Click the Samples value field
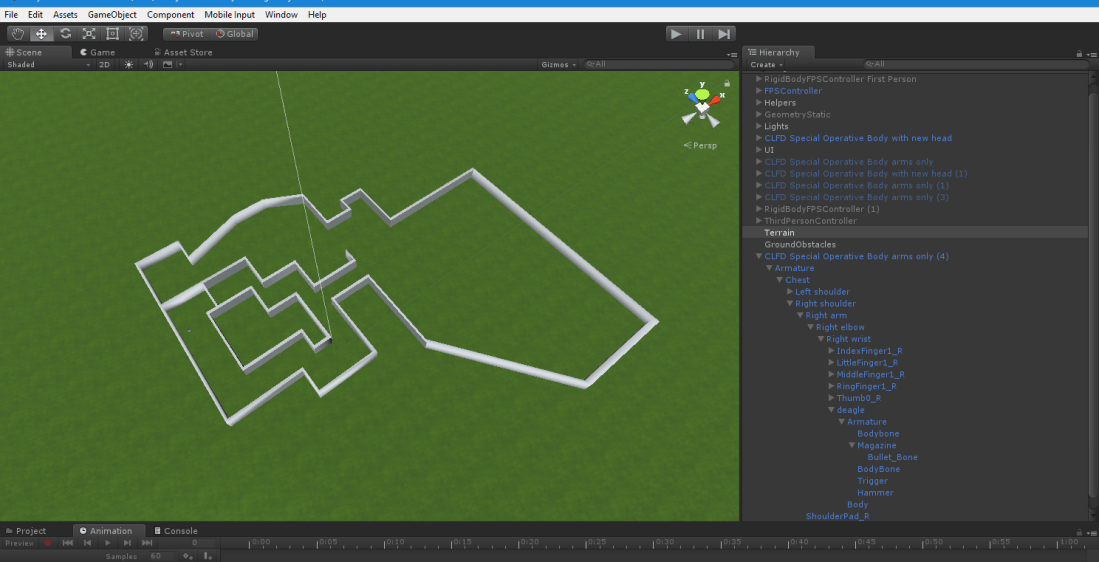The image size is (1099, 562). point(161,556)
